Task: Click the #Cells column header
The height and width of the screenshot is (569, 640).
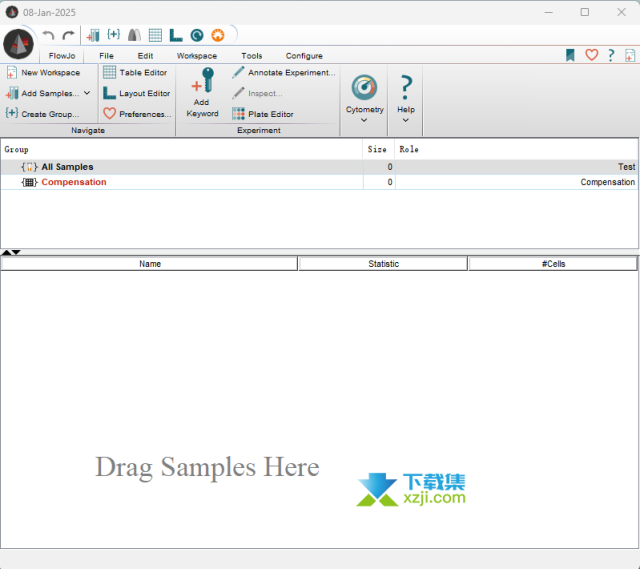Action: [553, 264]
